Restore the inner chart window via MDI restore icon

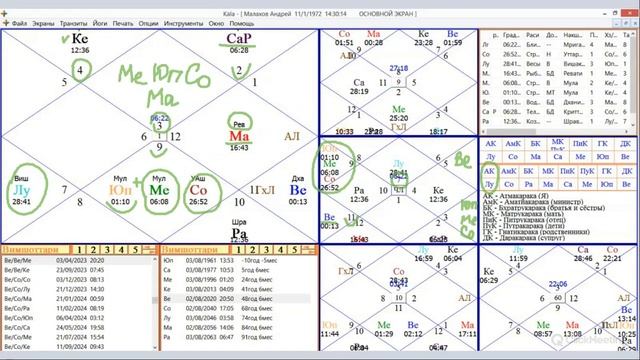pyautogui.click(x=625, y=24)
